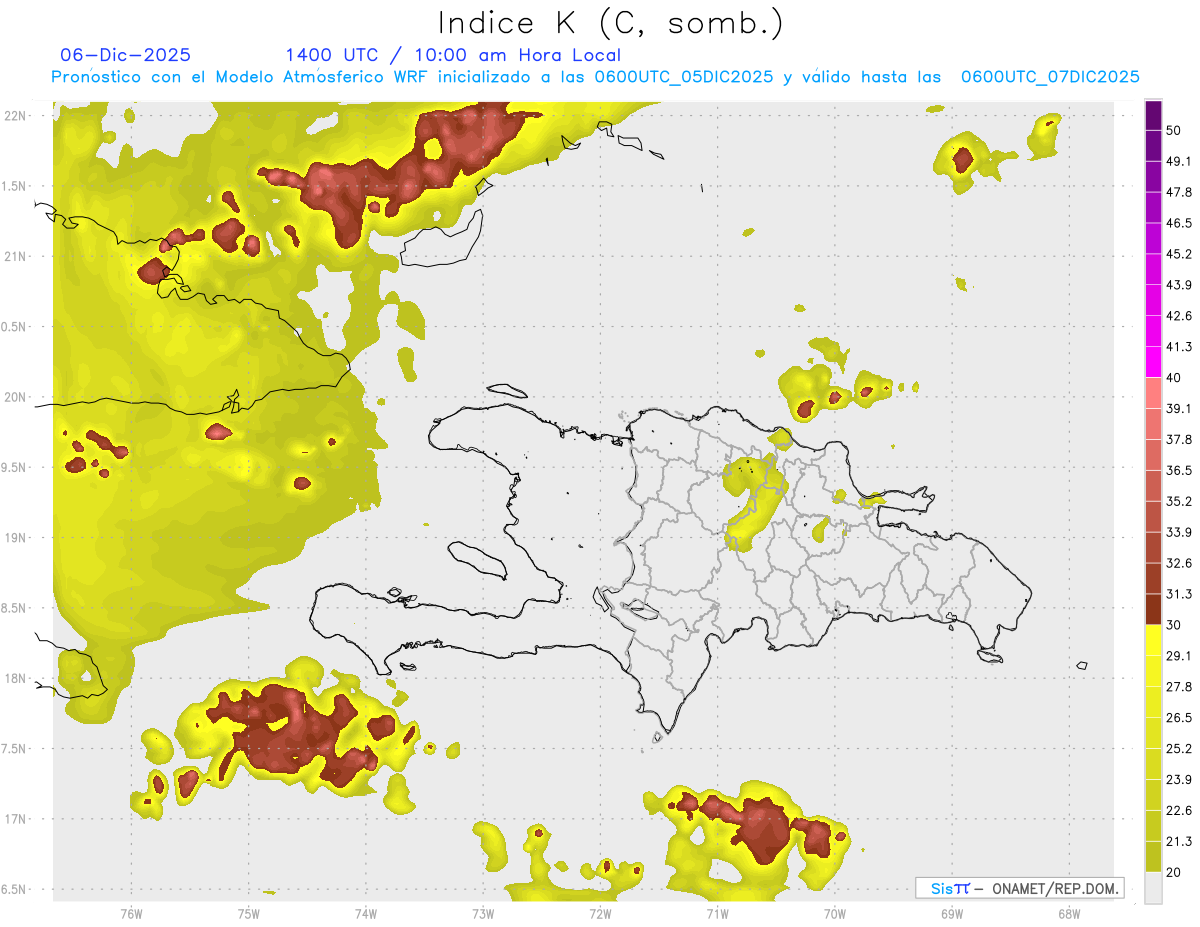The width and height of the screenshot is (1200, 927).
Task: Select the colorbar value "41.3"
Action: 1179,347
